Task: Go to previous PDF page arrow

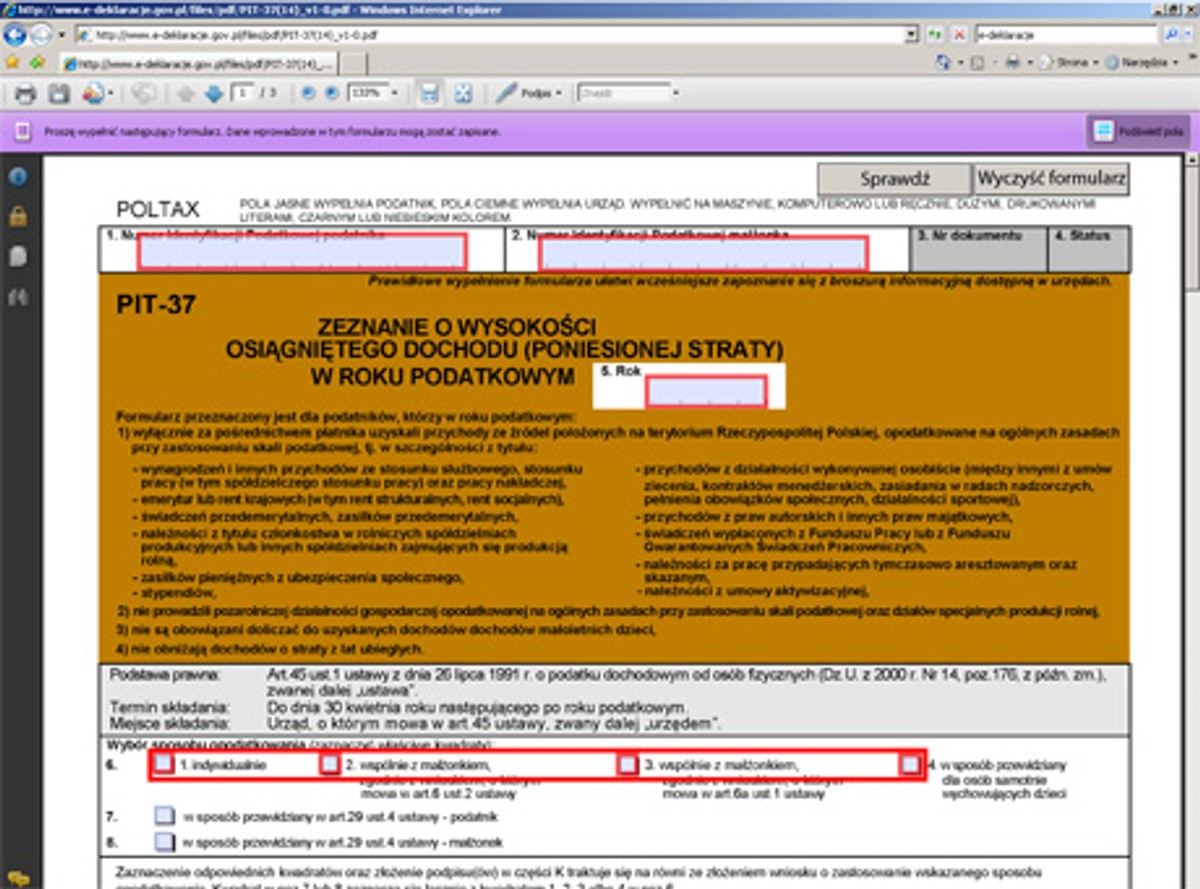Action: 185,93
